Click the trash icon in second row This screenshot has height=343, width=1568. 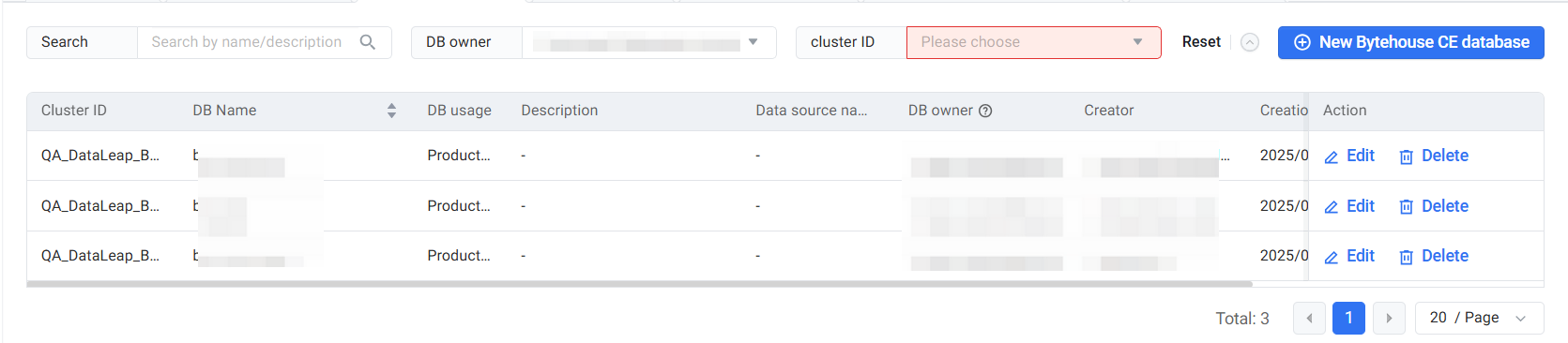click(x=1406, y=207)
